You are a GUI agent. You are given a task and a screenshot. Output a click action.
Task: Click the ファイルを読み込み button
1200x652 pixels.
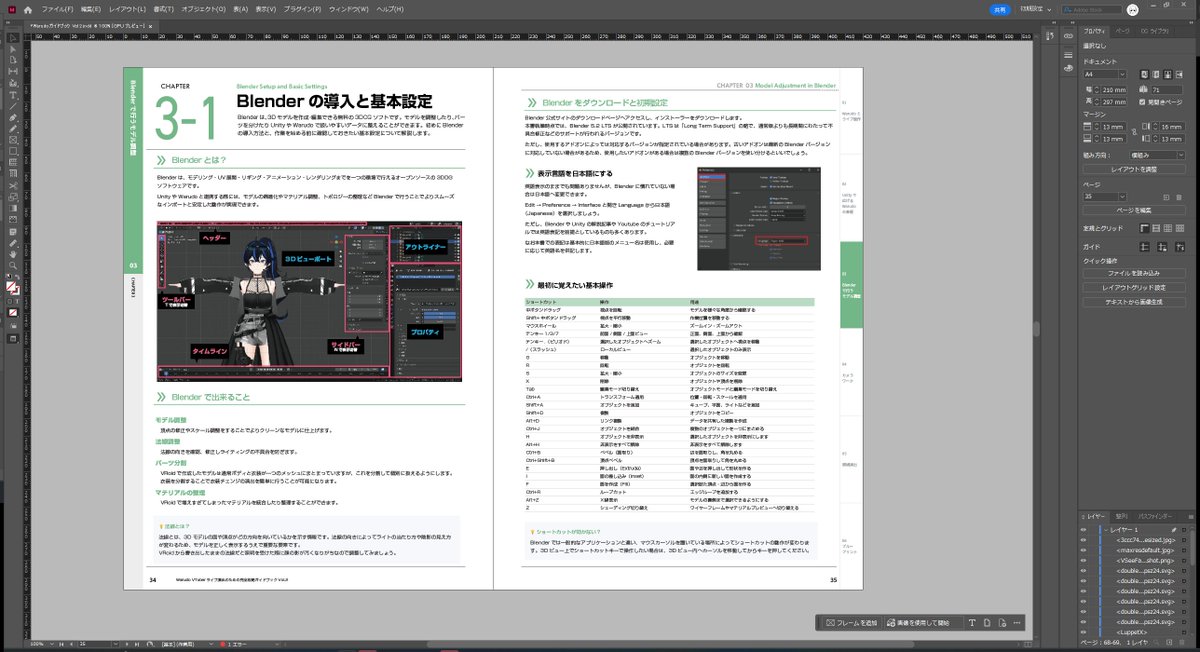click(x=1136, y=274)
